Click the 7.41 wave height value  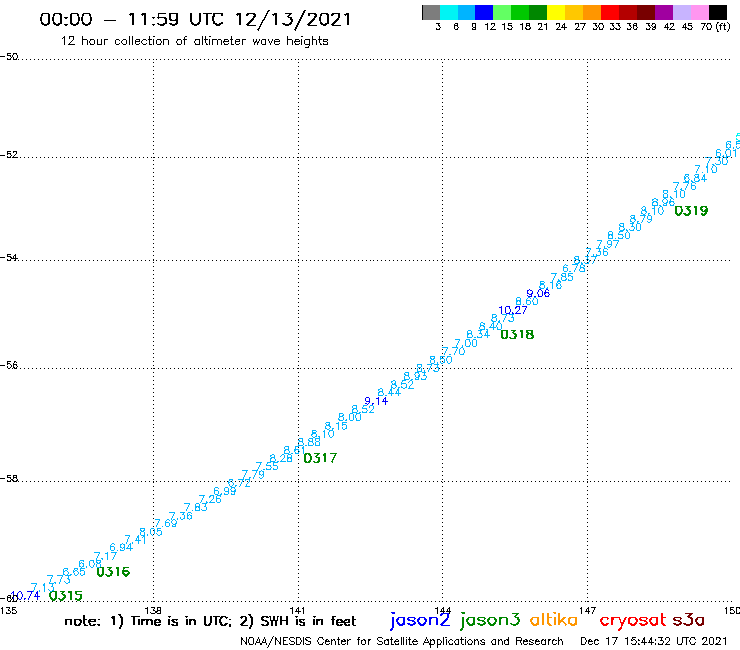[x=136, y=540]
